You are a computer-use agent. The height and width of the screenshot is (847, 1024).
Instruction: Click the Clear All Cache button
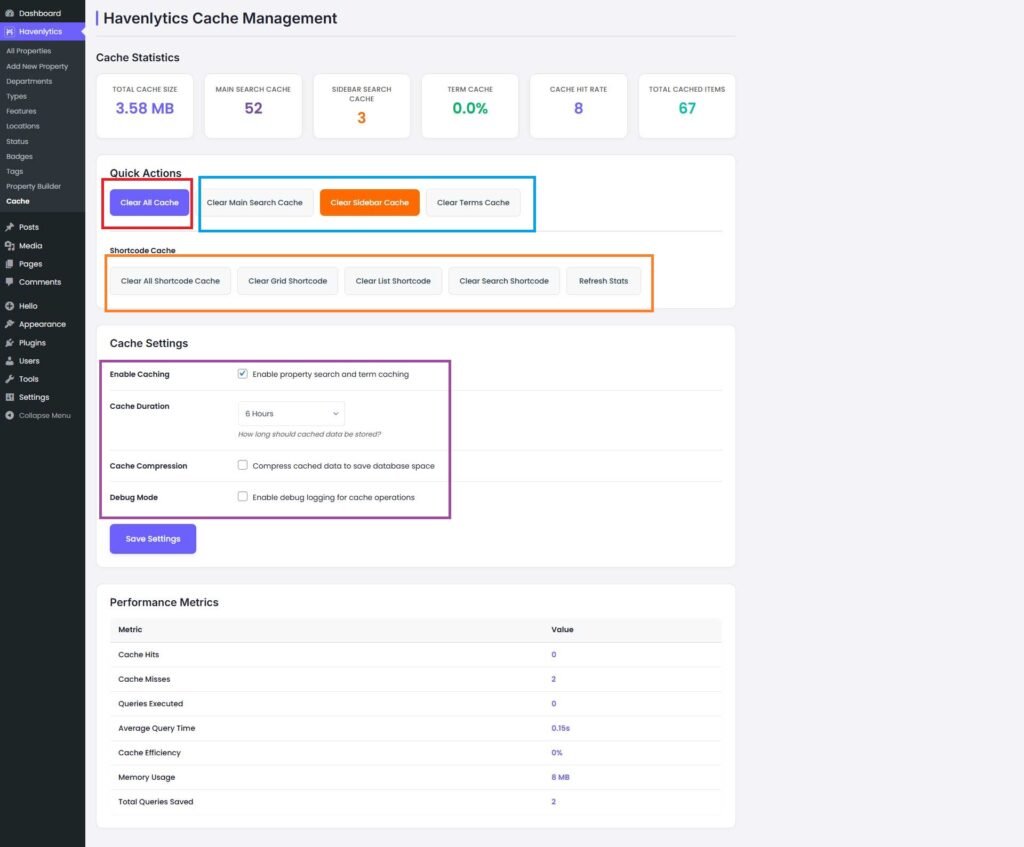coord(149,202)
